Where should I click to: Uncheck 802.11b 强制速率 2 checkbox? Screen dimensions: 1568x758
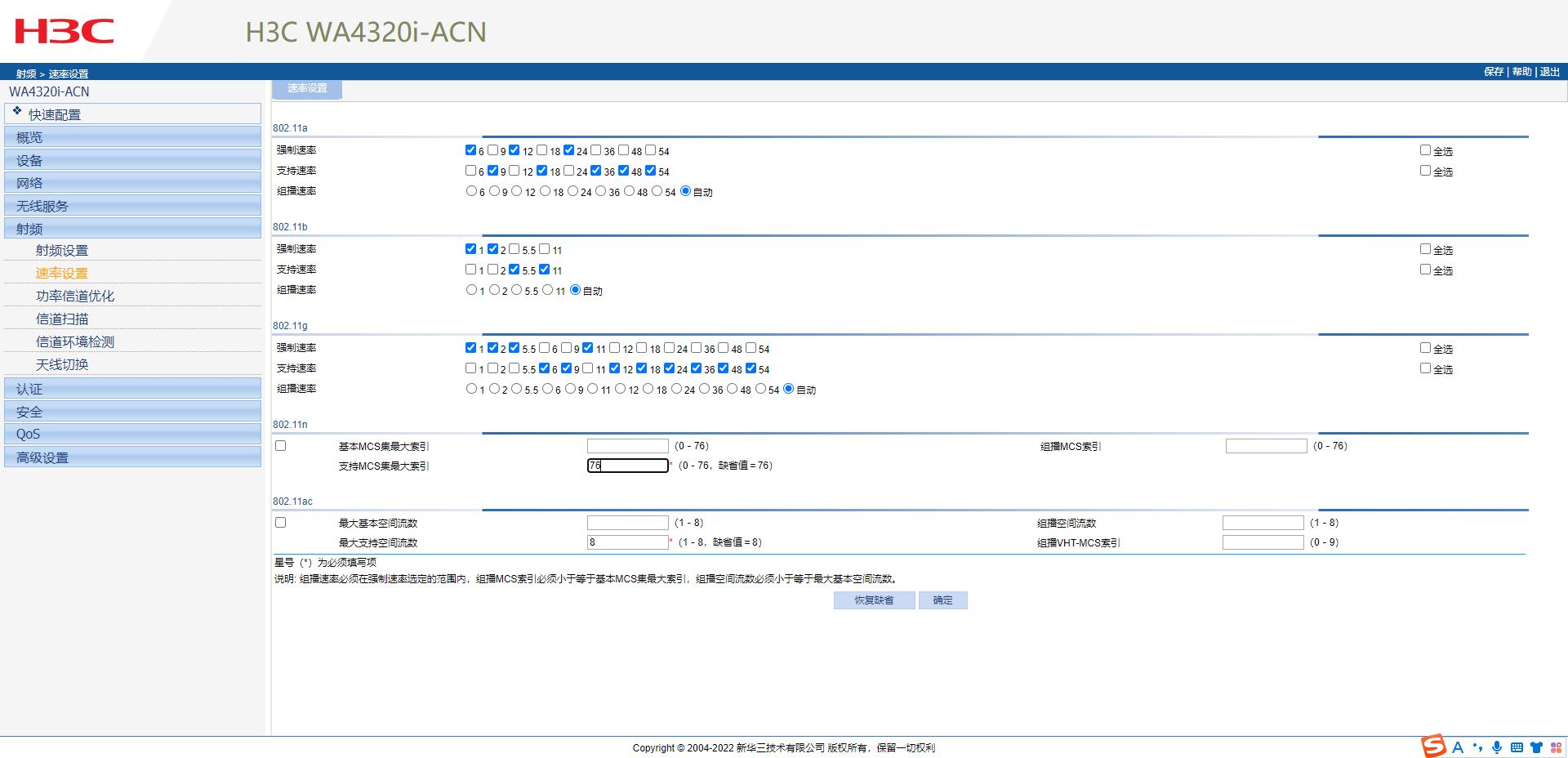492,249
